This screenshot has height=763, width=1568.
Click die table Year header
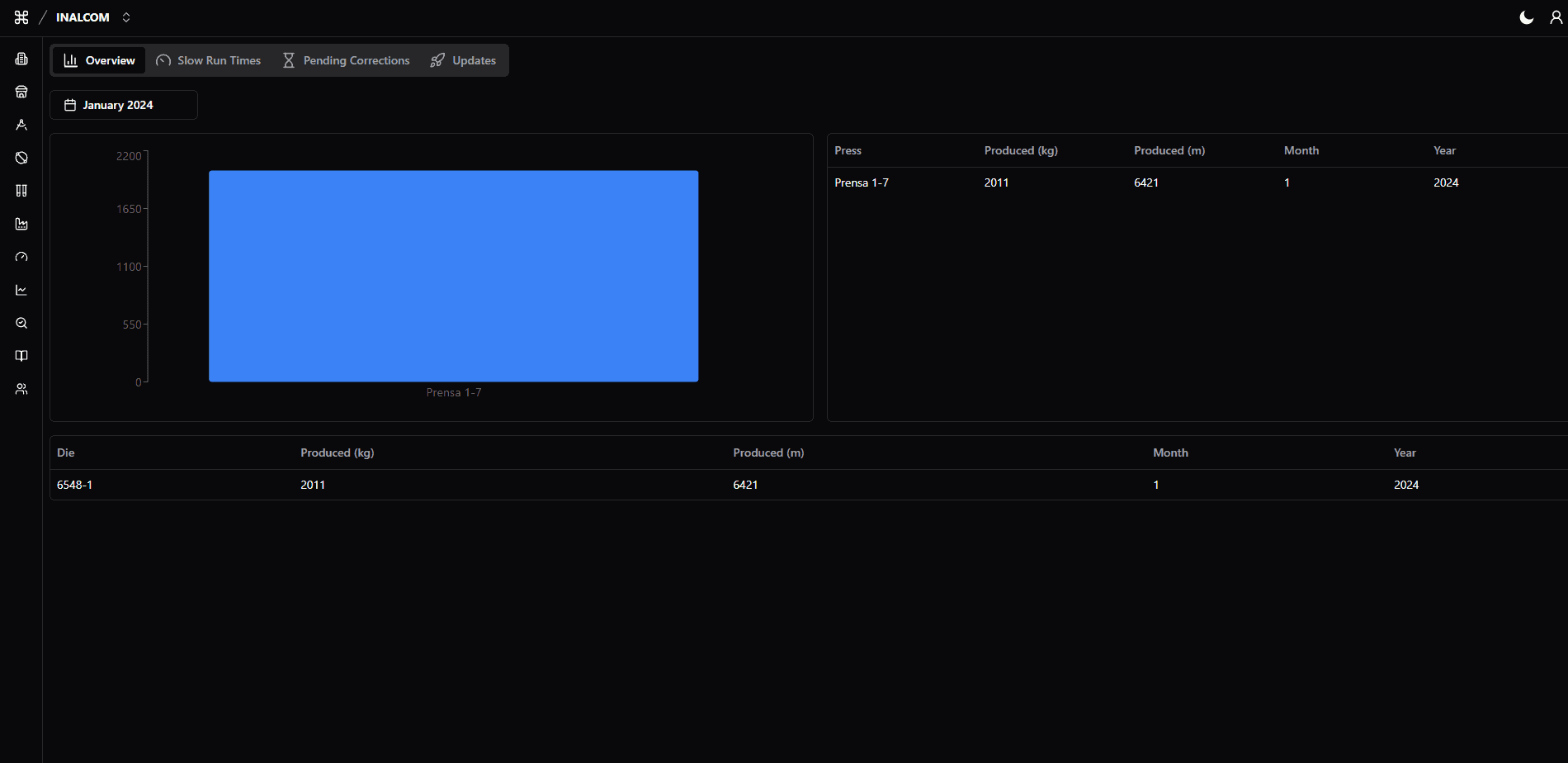pyautogui.click(x=1405, y=453)
